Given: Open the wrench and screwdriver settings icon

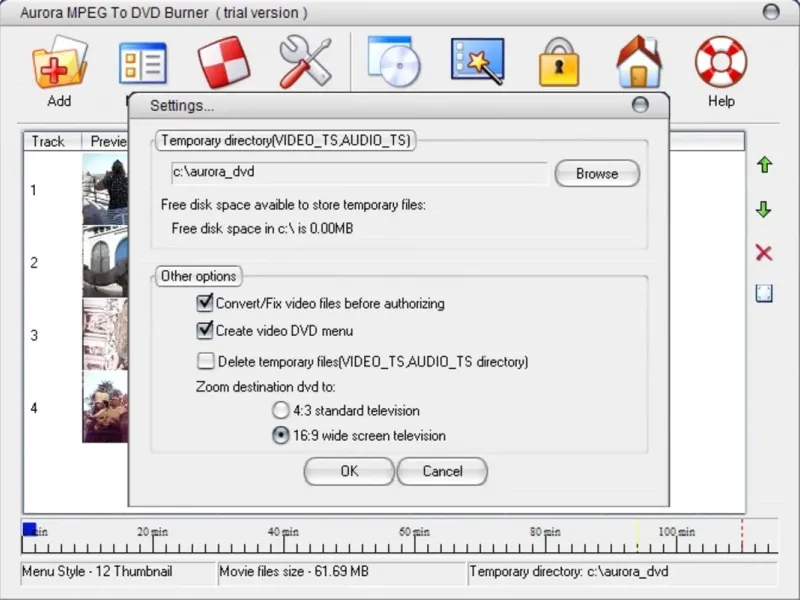Looking at the screenshot, I should 305,62.
